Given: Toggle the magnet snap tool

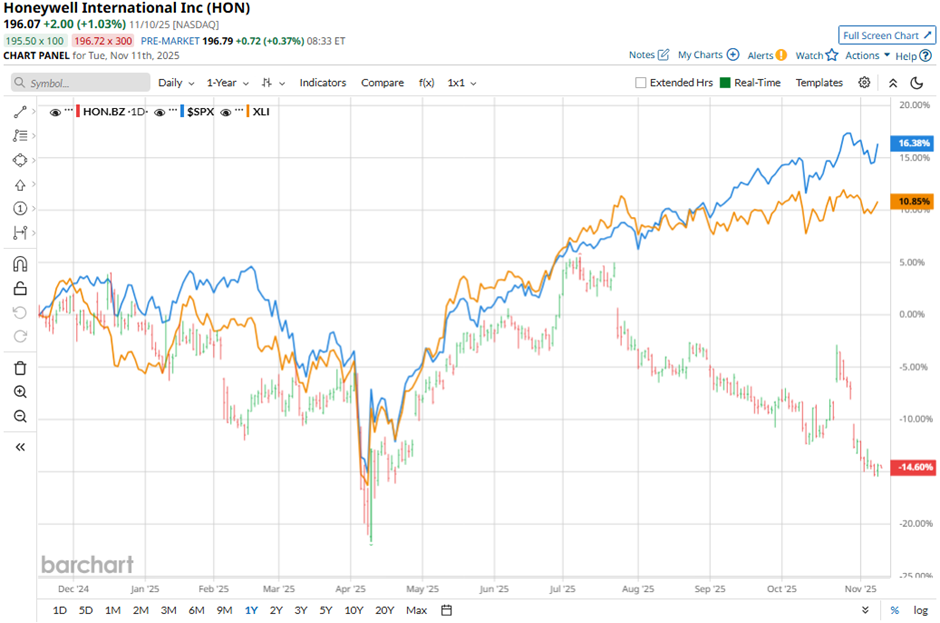Looking at the screenshot, I should click(20, 264).
